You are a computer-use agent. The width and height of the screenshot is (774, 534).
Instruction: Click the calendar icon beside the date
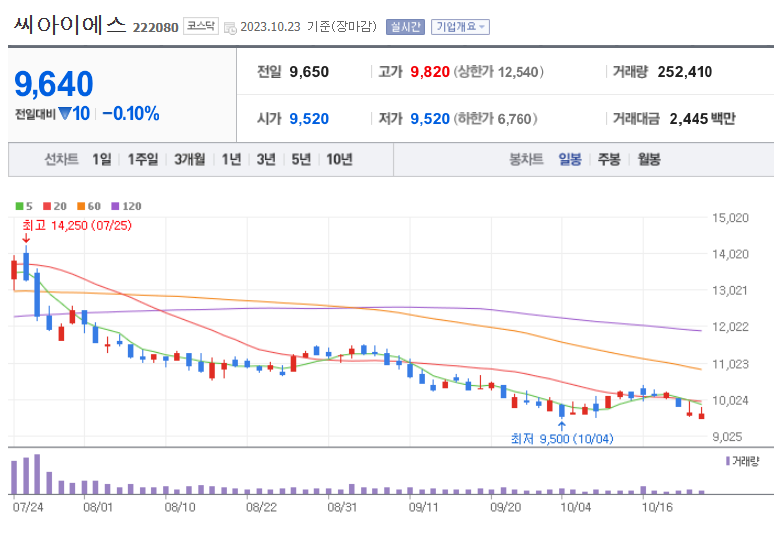[230, 28]
